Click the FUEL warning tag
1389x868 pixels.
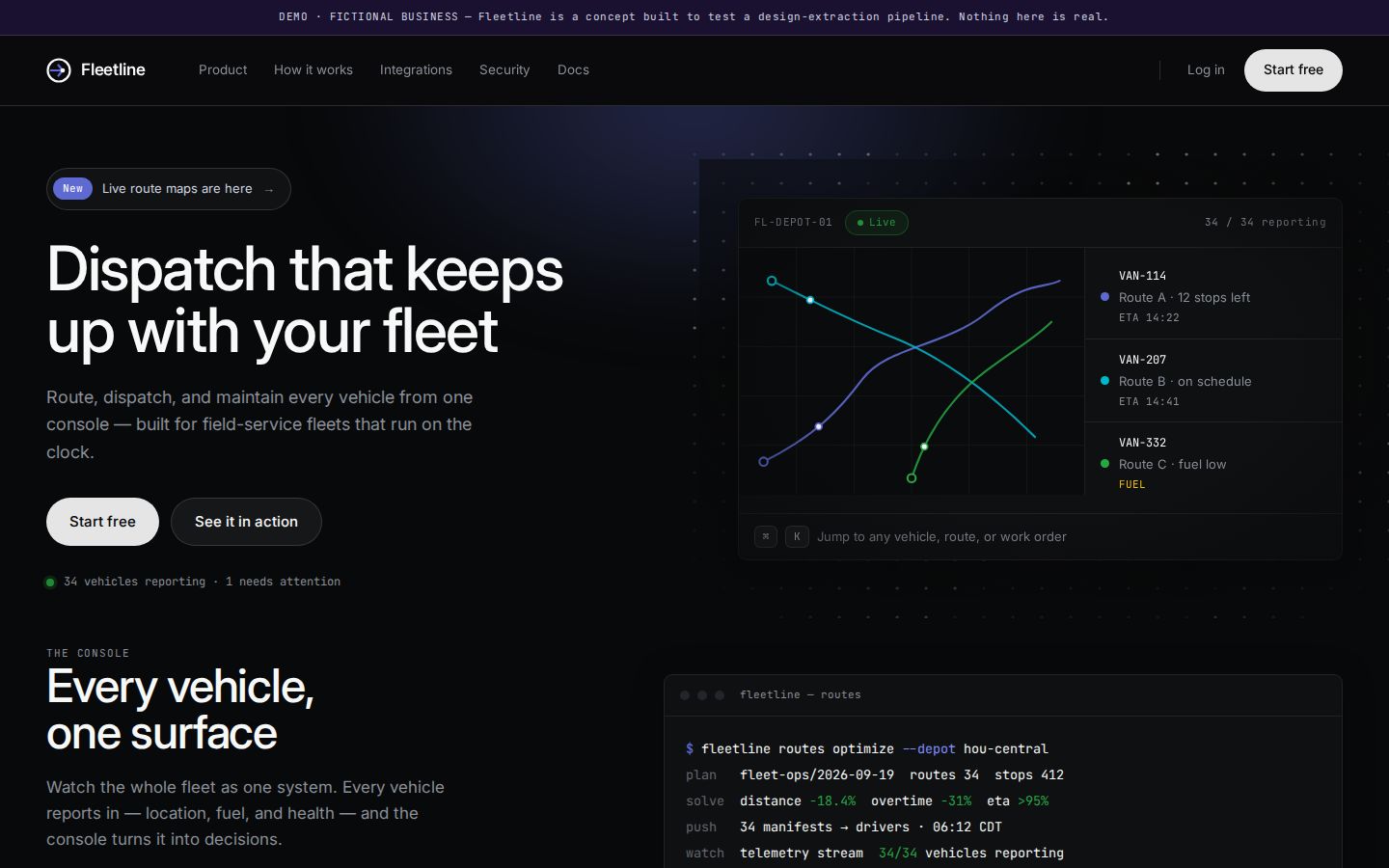point(1132,484)
